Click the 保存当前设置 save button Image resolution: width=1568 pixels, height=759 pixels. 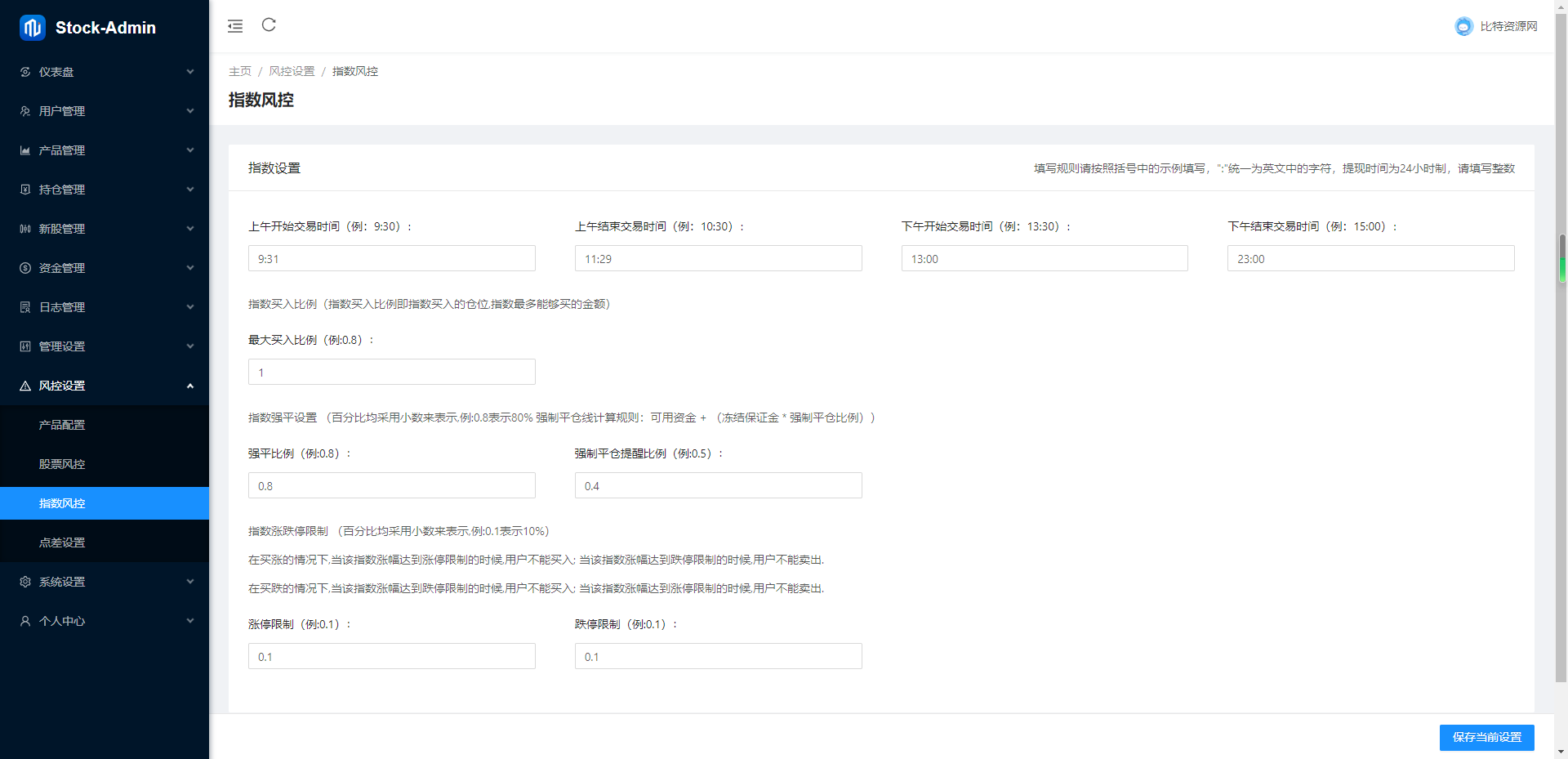click(1486, 737)
